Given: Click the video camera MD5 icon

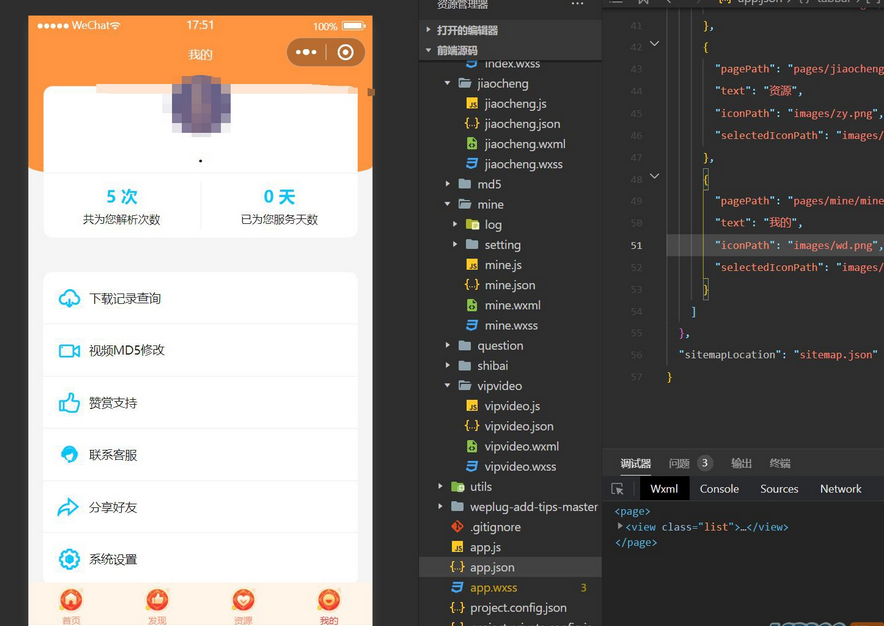Looking at the screenshot, I should (69, 350).
